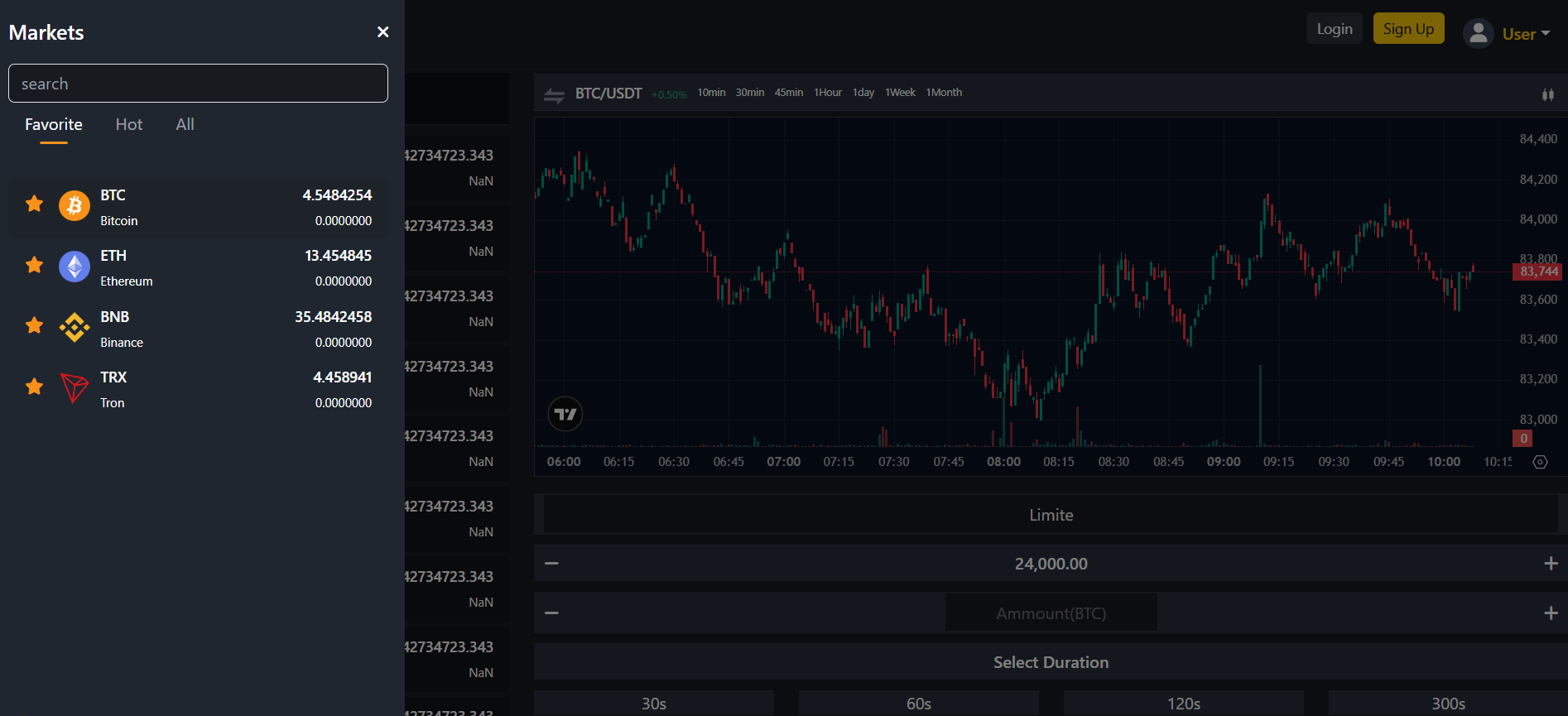Select the 1Hour chart interval
1568x716 pixels.
pyautogui.click(x=827, y=93)
